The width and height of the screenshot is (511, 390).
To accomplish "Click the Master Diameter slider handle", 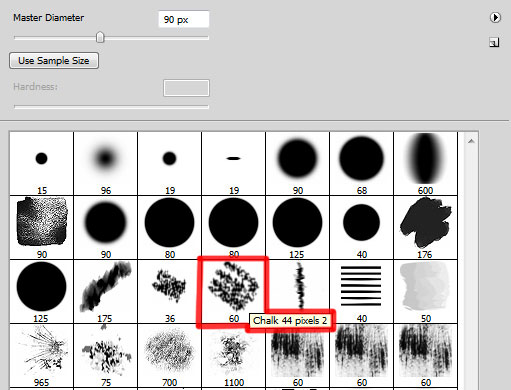I will pos(100,37).
